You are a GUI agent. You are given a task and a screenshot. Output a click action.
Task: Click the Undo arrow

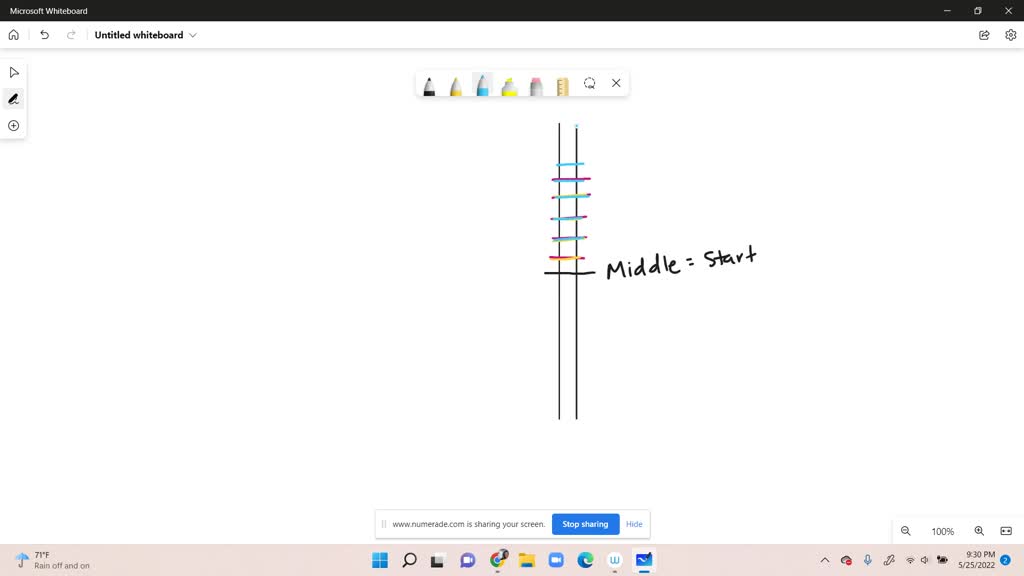click(44, 34)
